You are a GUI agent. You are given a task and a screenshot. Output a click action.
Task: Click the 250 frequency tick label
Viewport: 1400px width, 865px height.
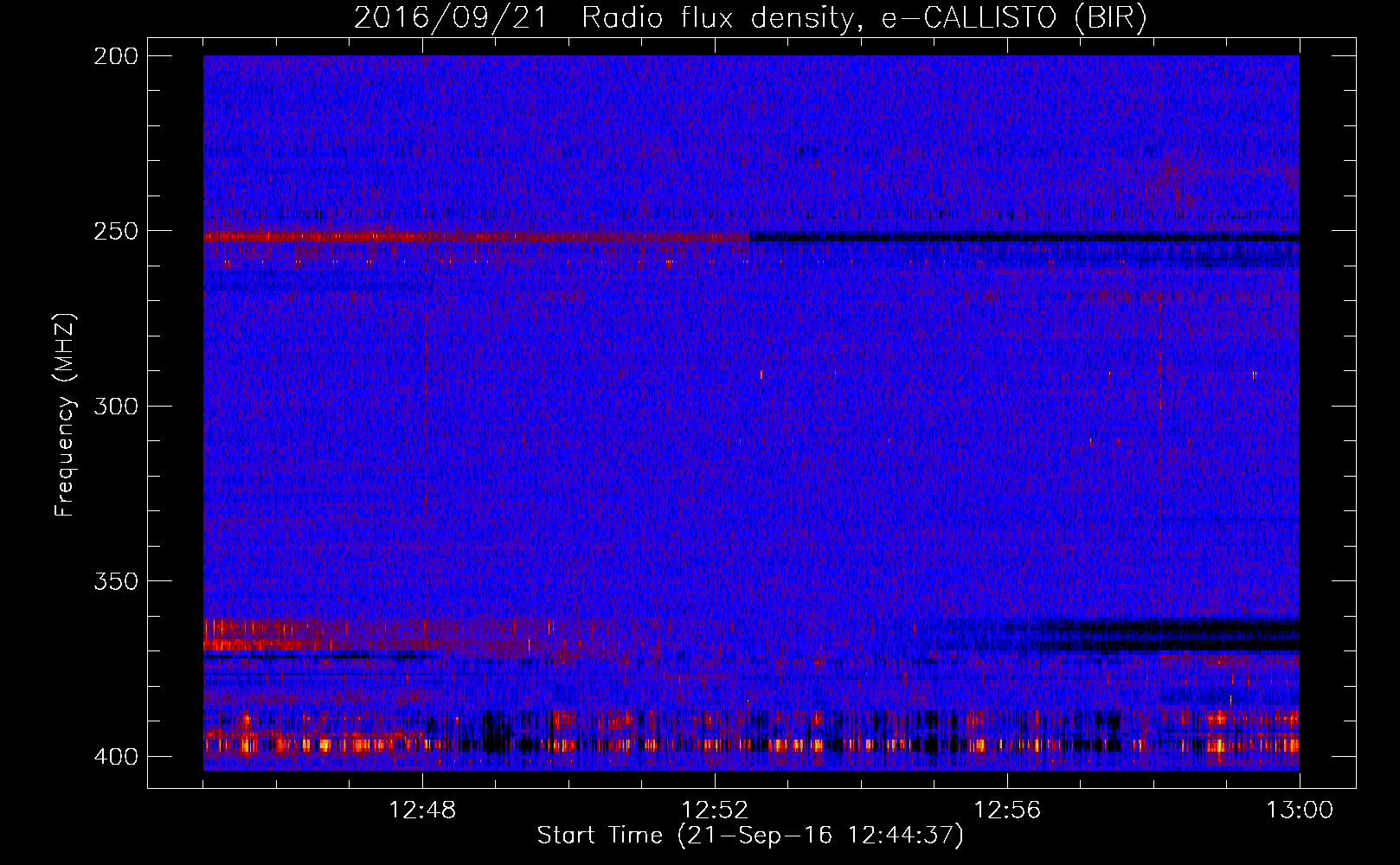tap(116, 231)
